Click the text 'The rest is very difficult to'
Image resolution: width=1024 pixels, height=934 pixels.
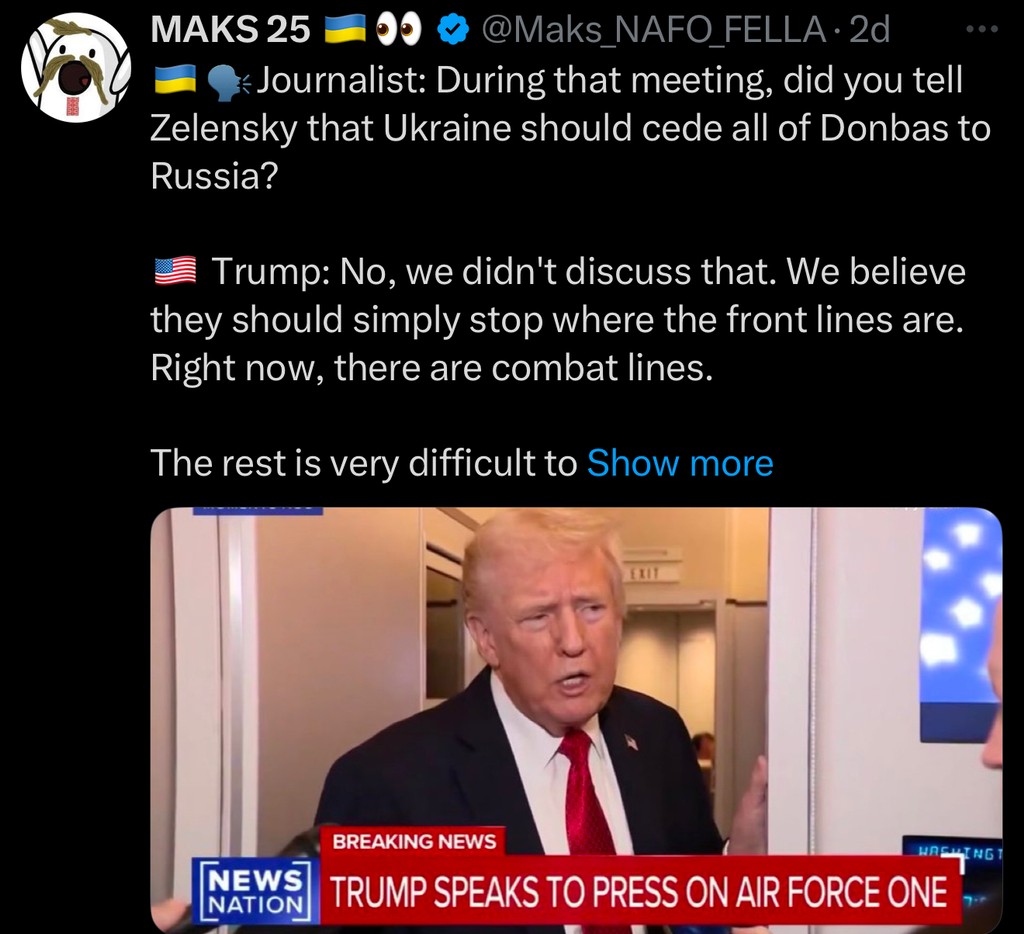[364, 463]
